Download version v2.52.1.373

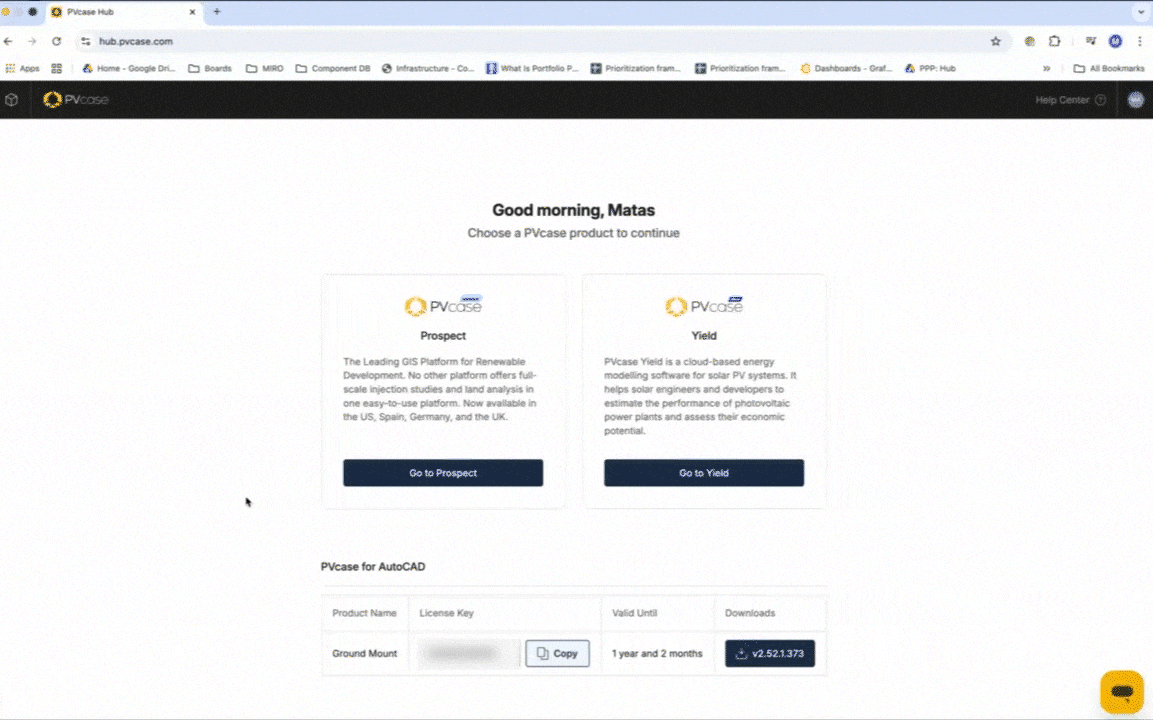click(x=770, y=653)
